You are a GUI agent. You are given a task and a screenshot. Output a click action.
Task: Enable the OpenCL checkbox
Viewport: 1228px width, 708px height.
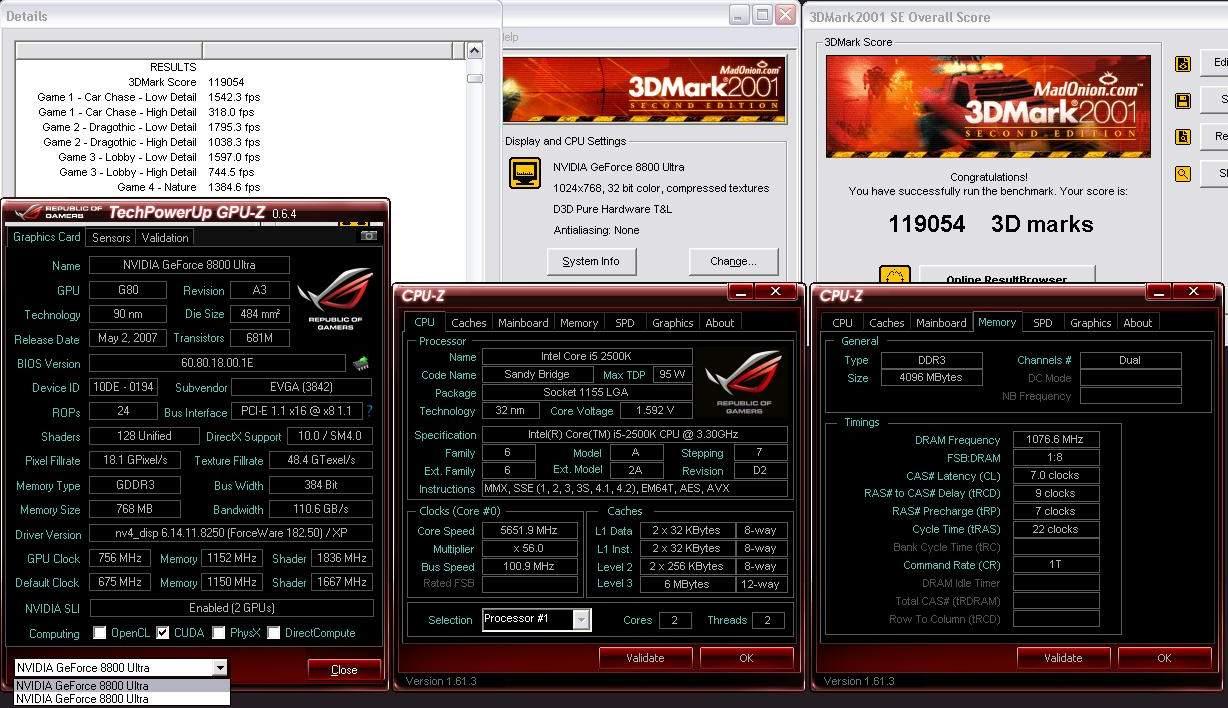tap(99, 633)
